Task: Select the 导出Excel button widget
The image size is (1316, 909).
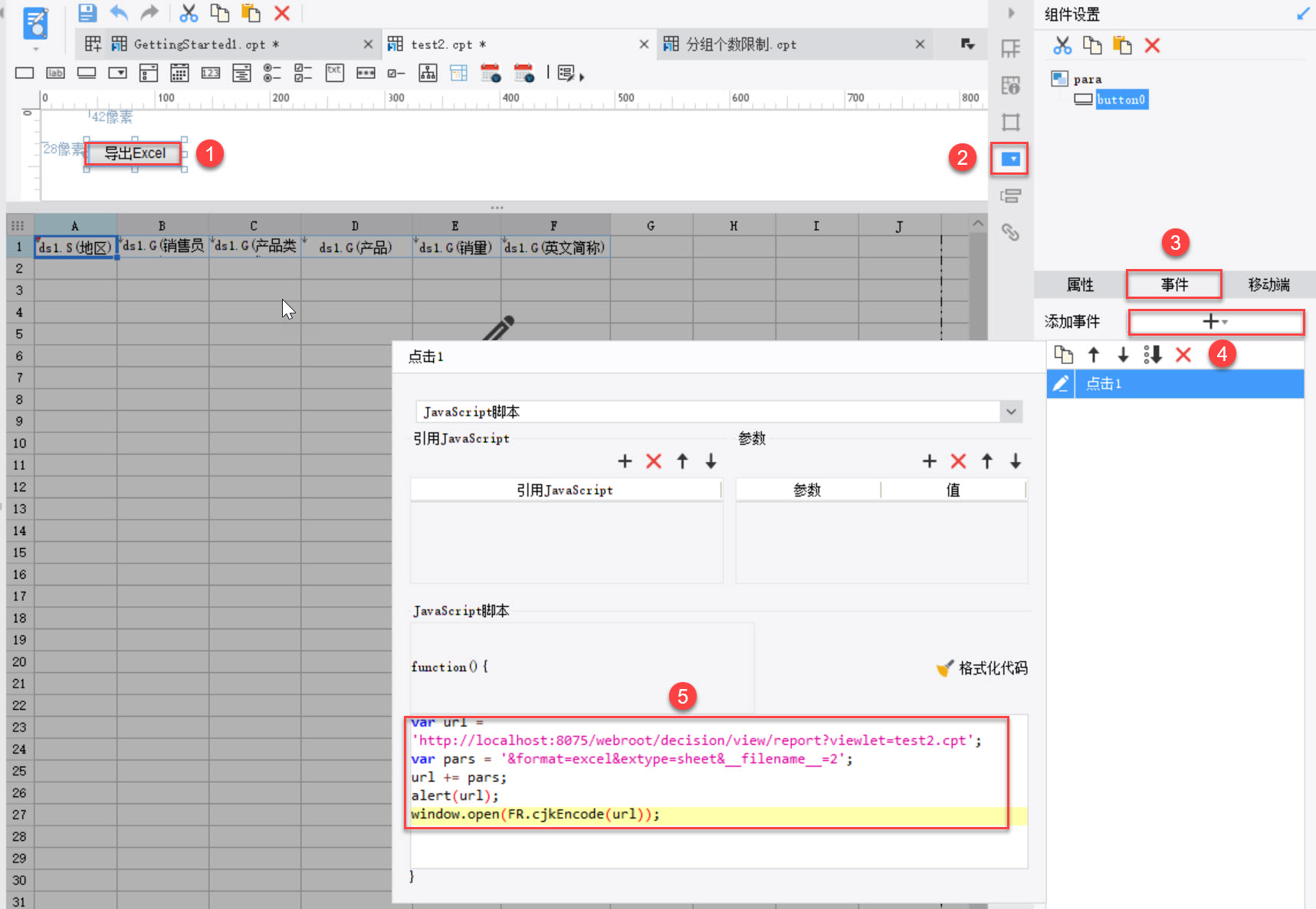Action: coord(135,153)
